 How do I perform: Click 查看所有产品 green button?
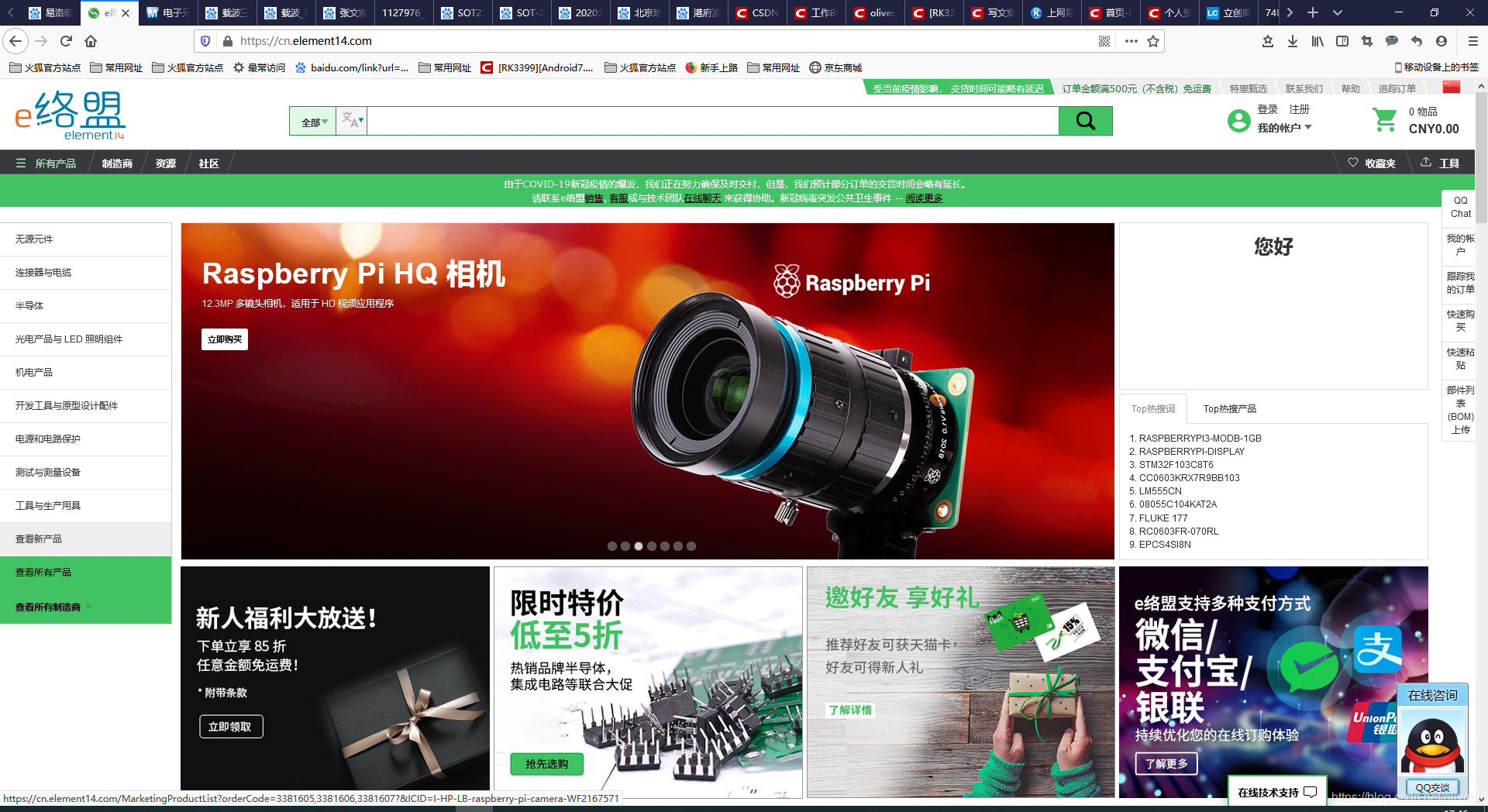pyautogui.click(x=85, y=573)
